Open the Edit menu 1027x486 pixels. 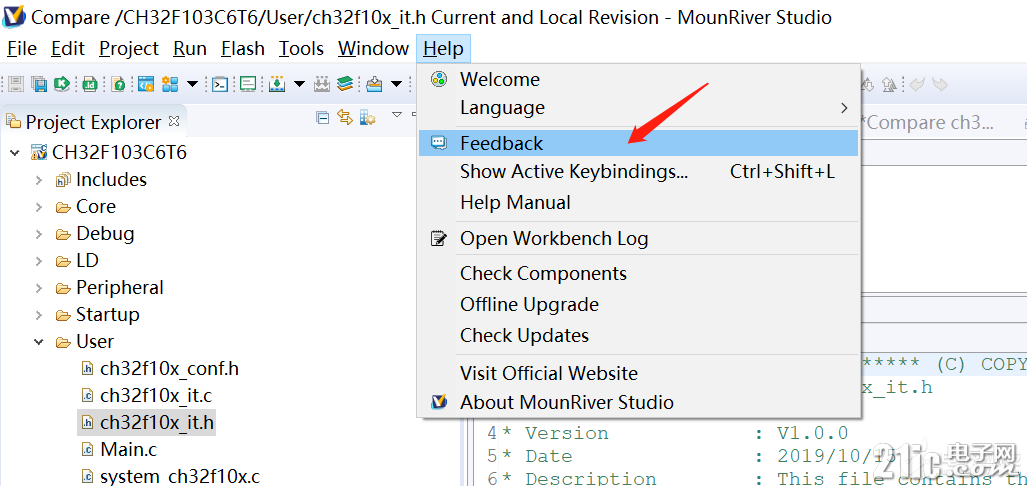[x=68, y=48]
